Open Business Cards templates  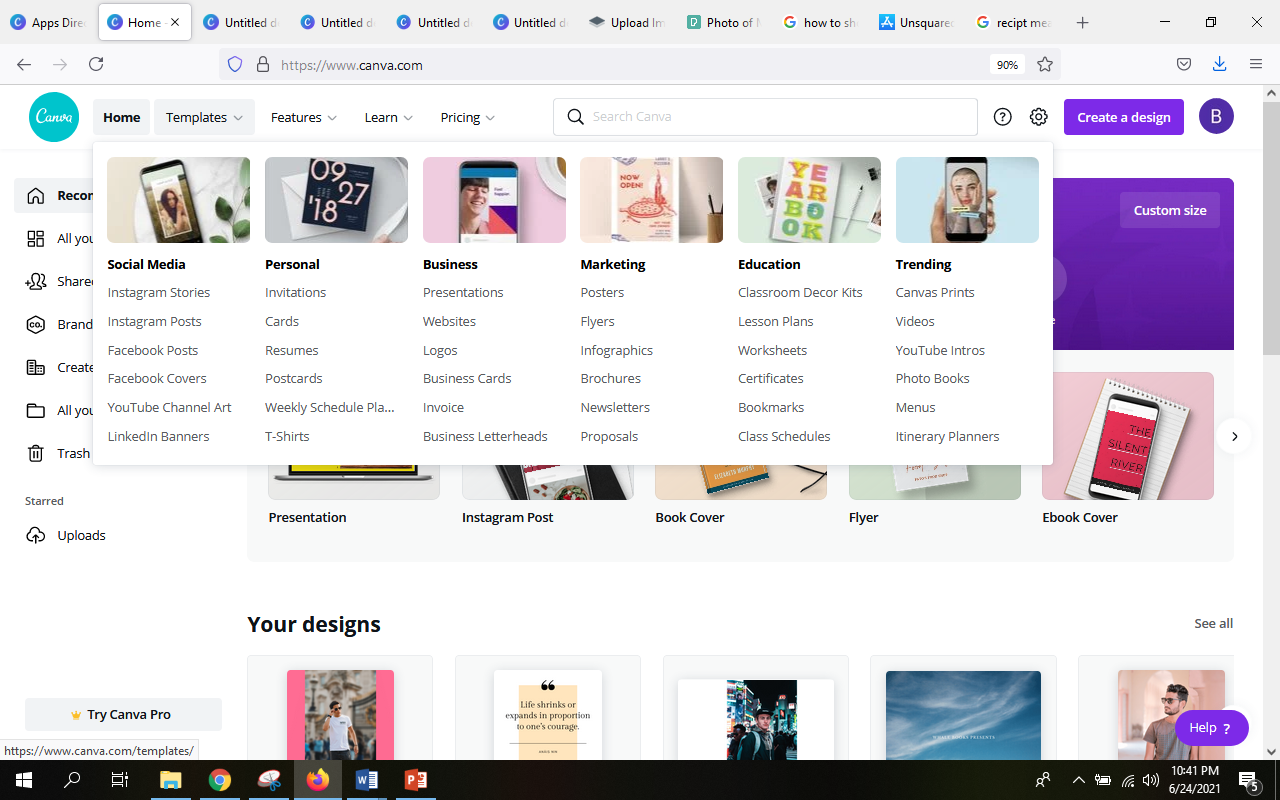pos(467,378)
